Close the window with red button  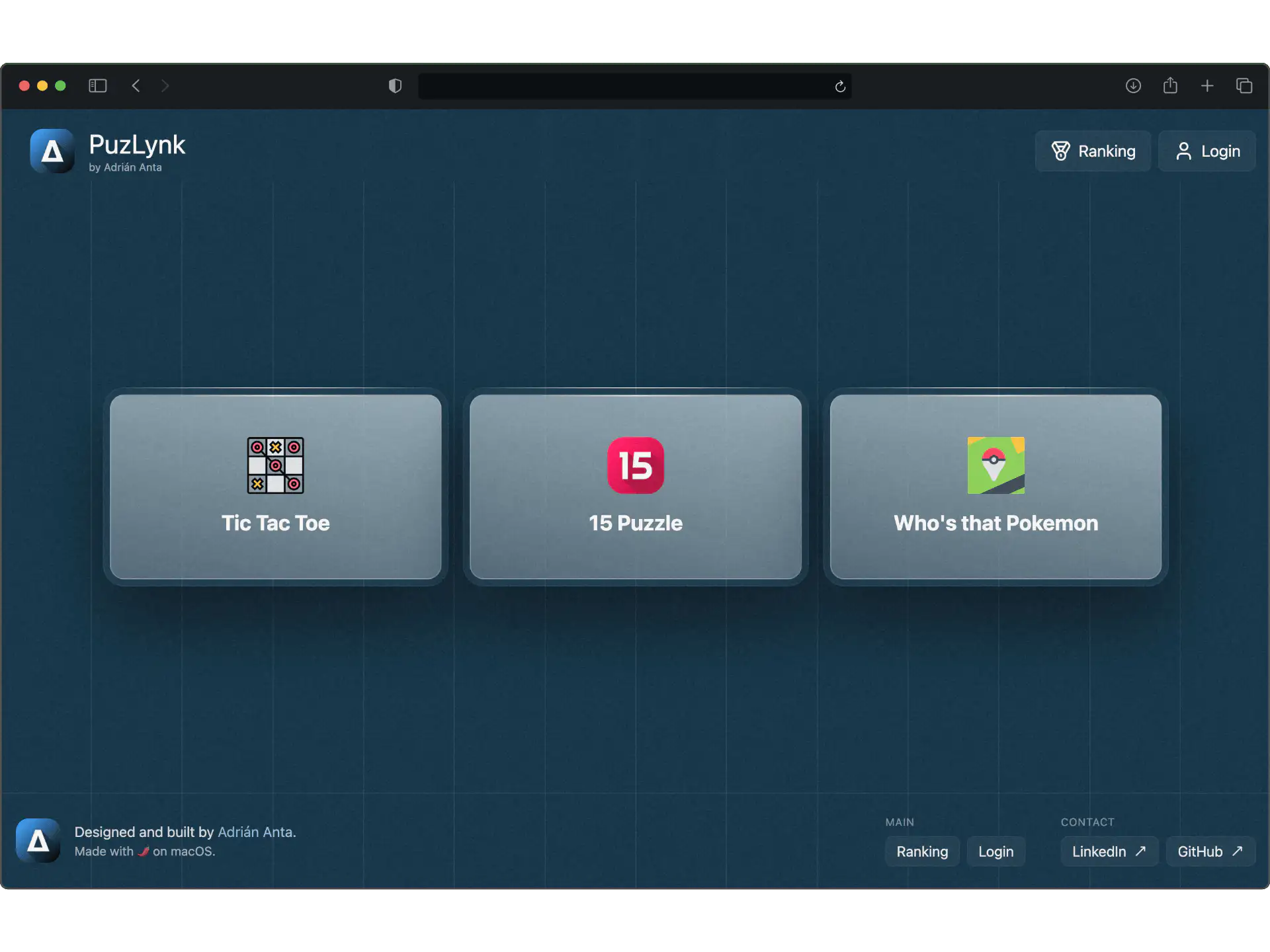[24, 86]
